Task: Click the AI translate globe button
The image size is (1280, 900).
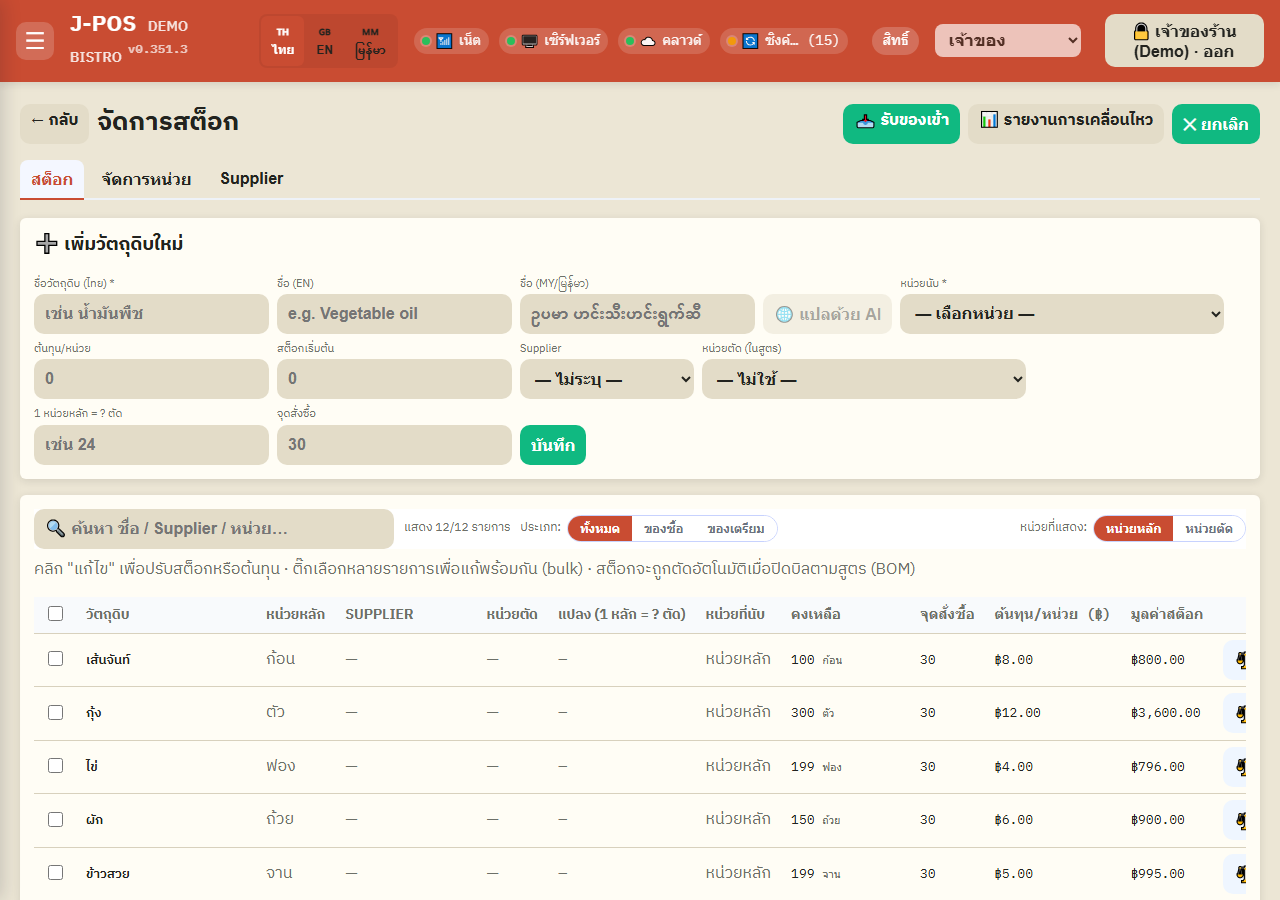Action: coord(827,314)
